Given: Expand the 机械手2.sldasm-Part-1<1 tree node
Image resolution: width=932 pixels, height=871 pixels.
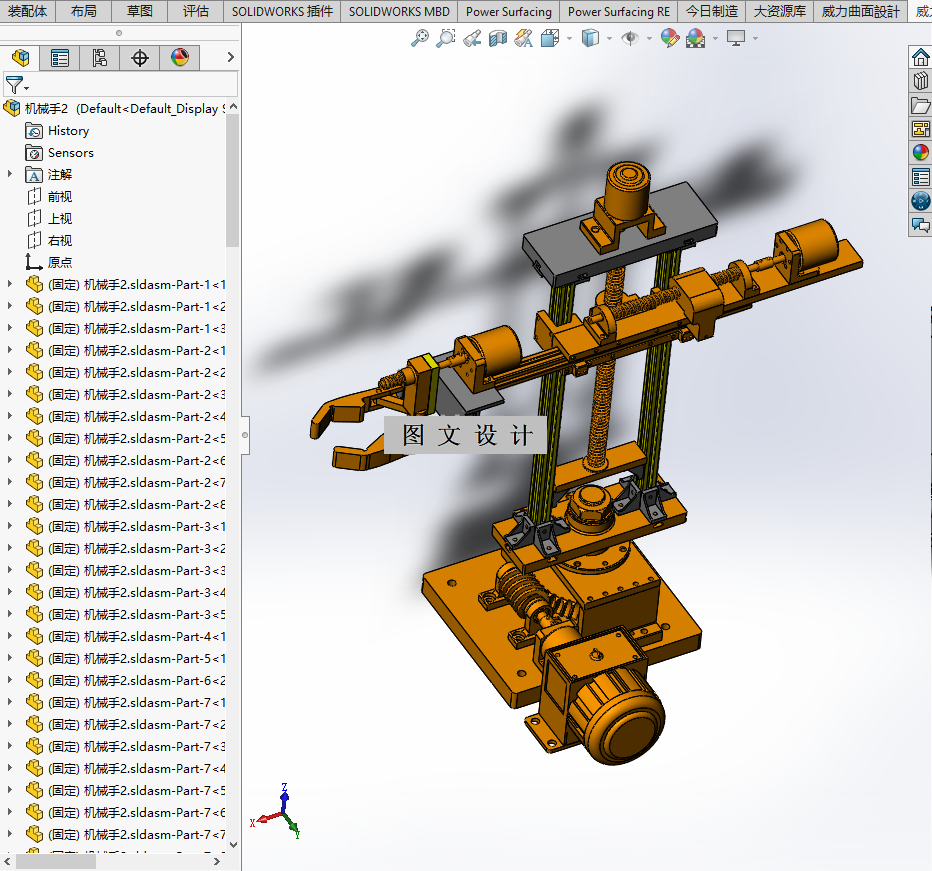Looking at the screenshot, I should click(x=10, y=284).
